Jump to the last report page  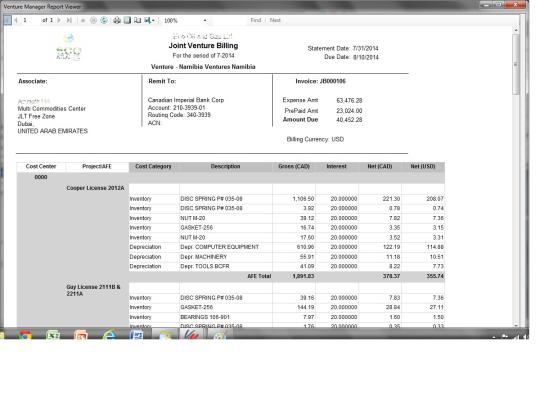pos(69,20)
